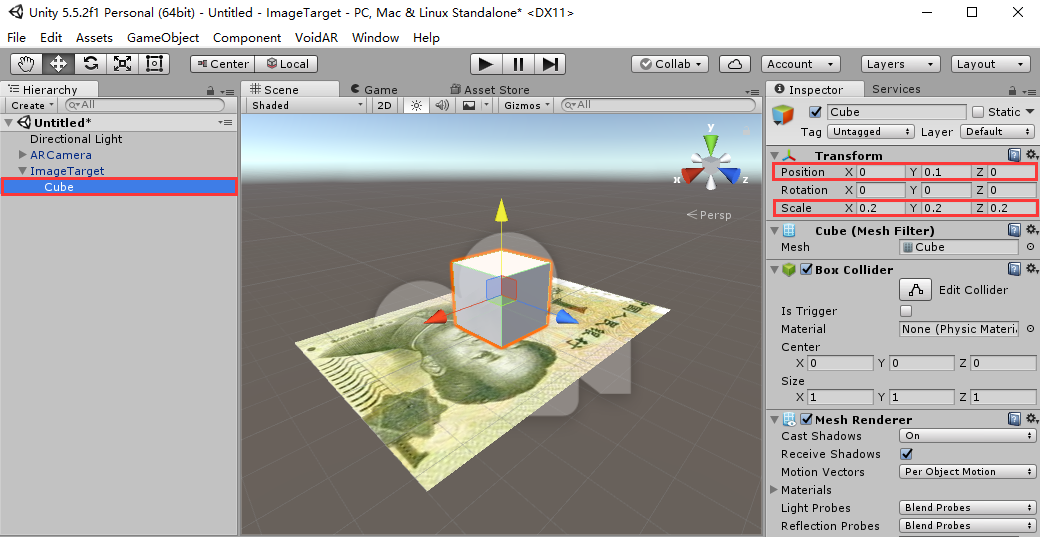This screenshot has width=1040, height=537.
Task: Open the GameObject menu
Action: click(163, 38)
